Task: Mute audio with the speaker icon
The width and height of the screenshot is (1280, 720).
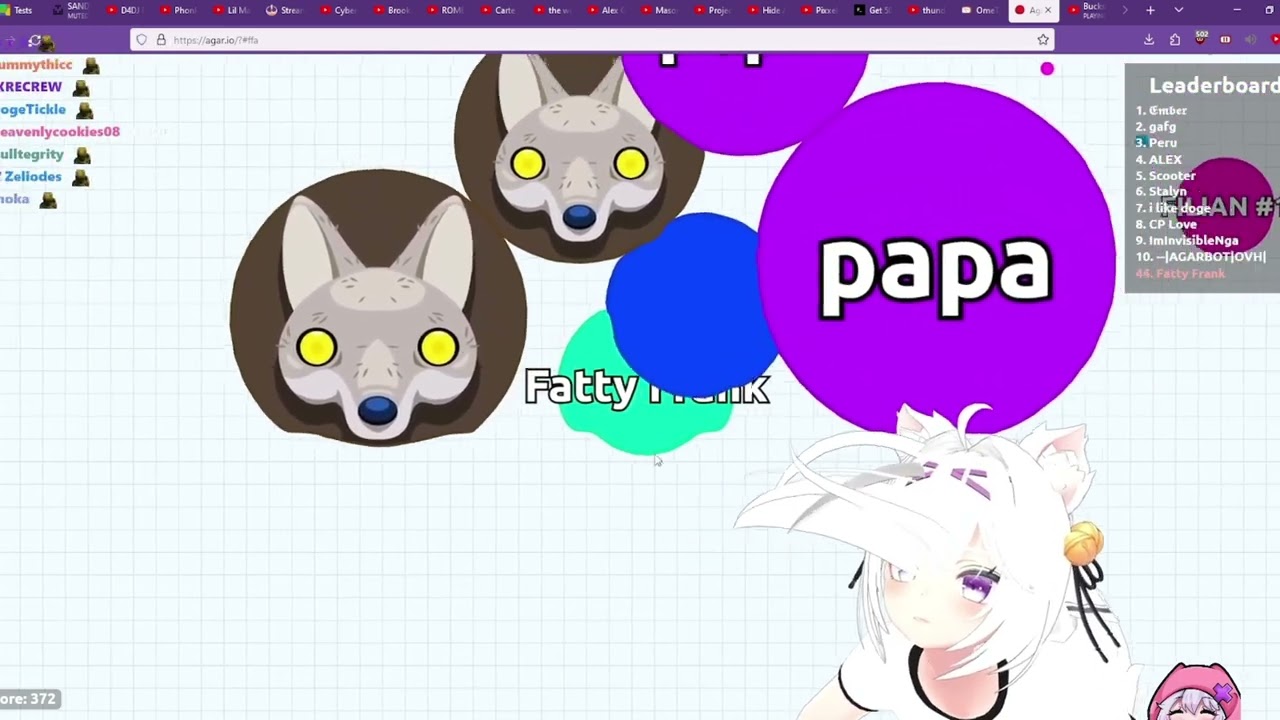Action: (x=1250, y=40)
